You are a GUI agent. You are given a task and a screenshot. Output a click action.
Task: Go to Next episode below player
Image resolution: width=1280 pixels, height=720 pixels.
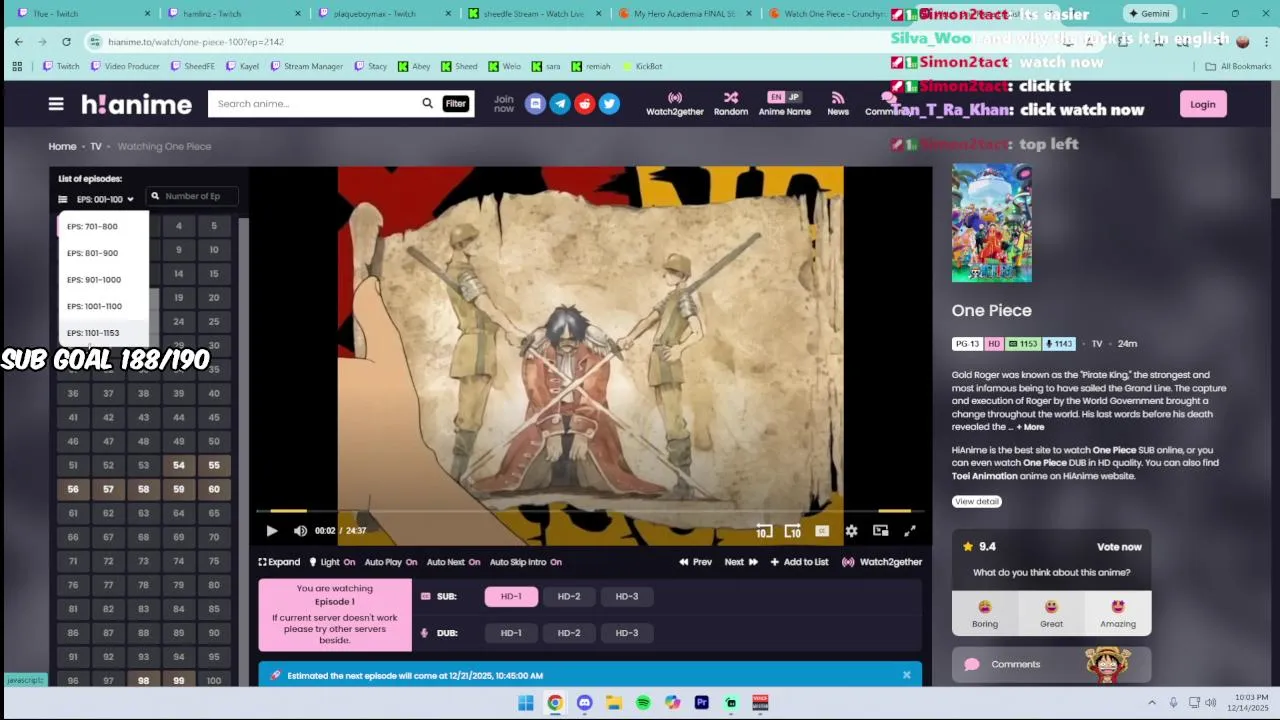(x=741, y=562)
